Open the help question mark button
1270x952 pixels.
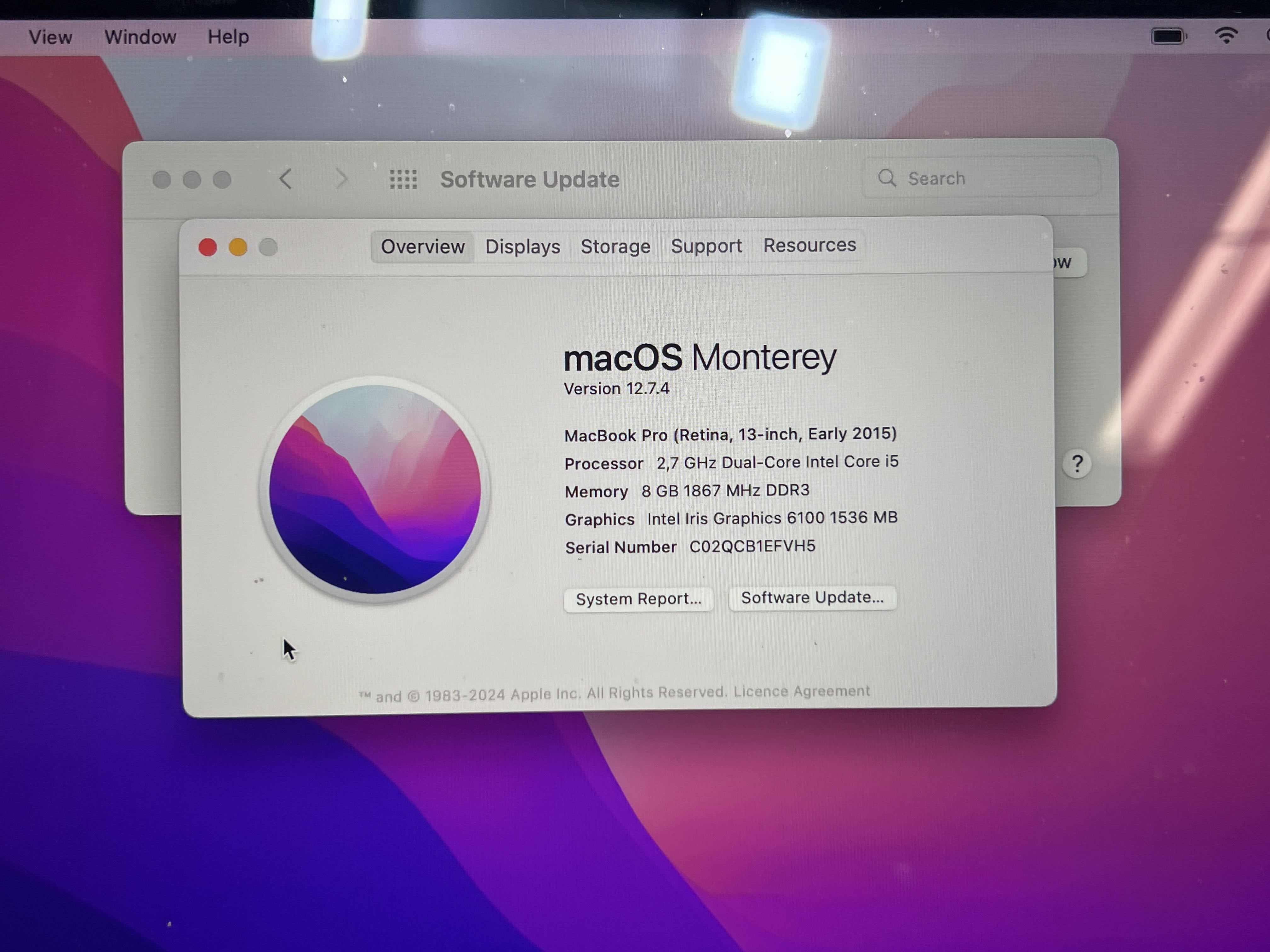(x=1077, y=464)
